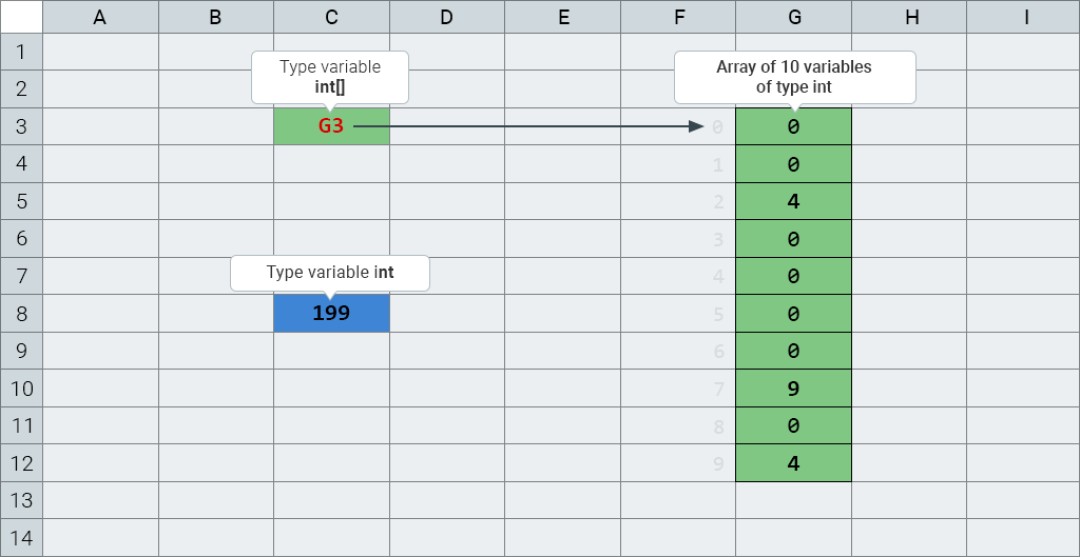Click row header 8
The image size is (1080, 557).
[21, 314]
